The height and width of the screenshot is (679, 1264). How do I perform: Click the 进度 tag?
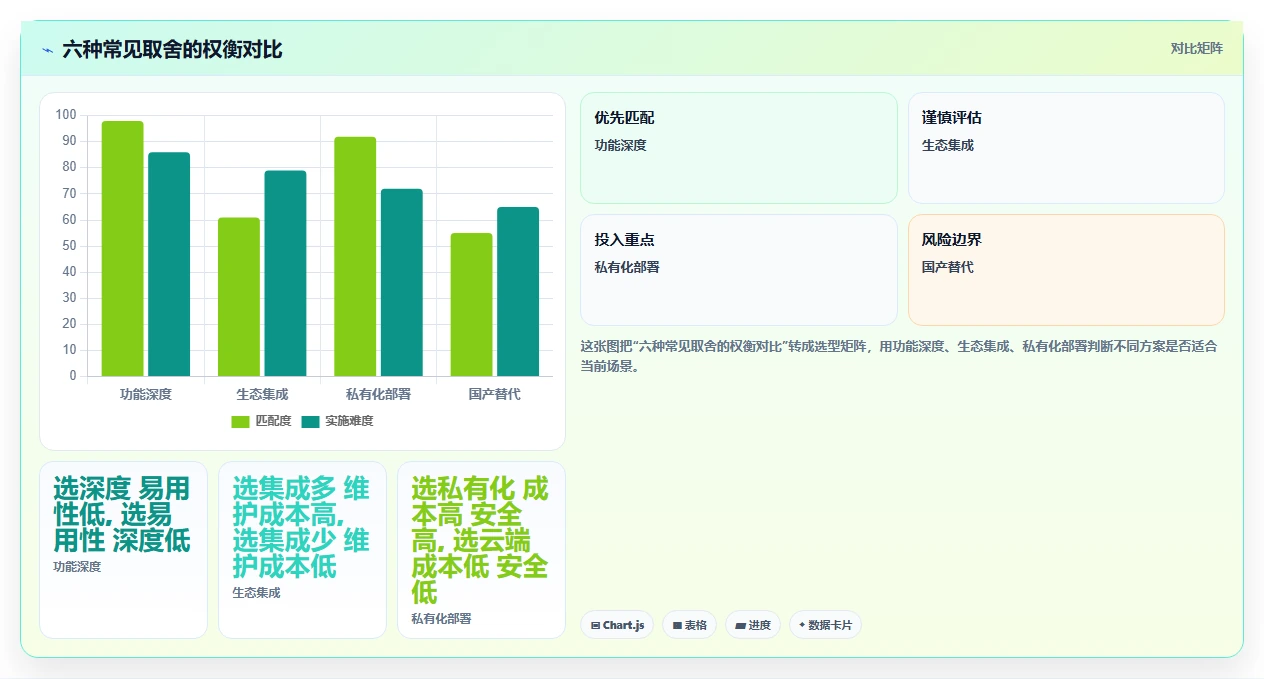click(753, 625)
